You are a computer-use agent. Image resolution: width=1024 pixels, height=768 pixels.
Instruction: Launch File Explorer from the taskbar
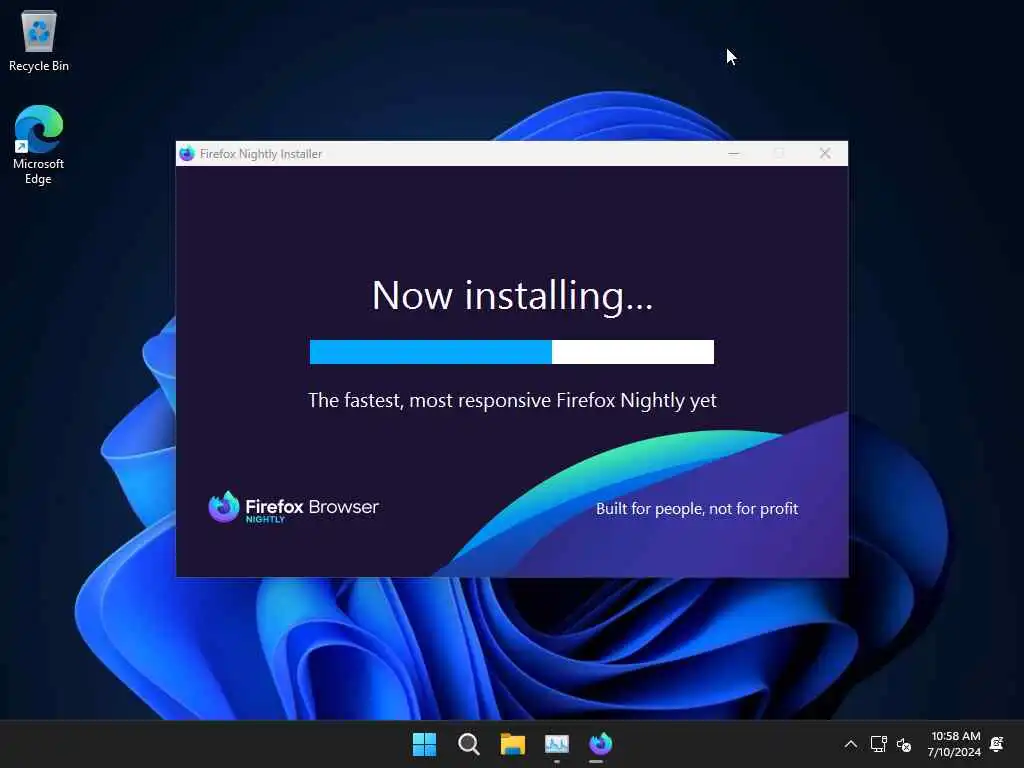[513, 744]
